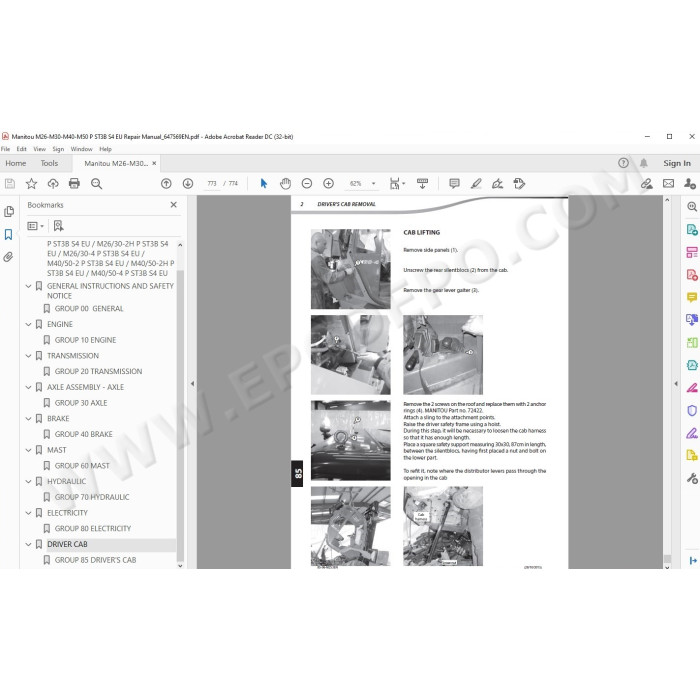
Task: Click the find current bookmark icon
Action: point(58,226)
